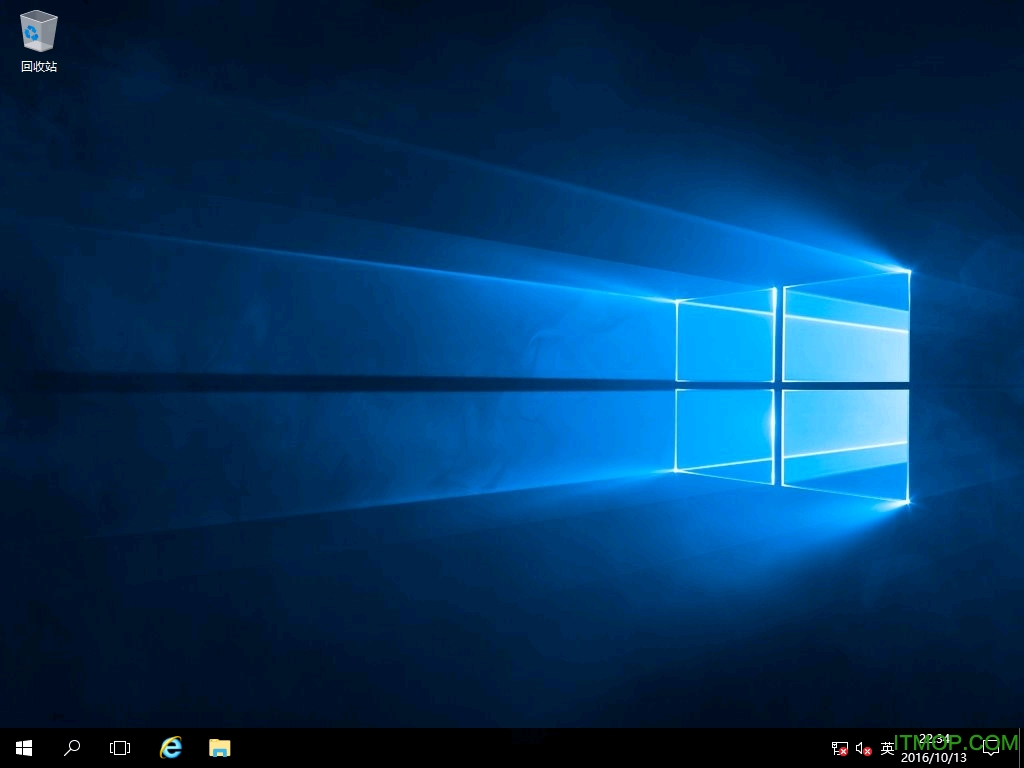Screen dimensions: 1024x768
Task: Launch Internet Explorer
Action: click(170, 747)
